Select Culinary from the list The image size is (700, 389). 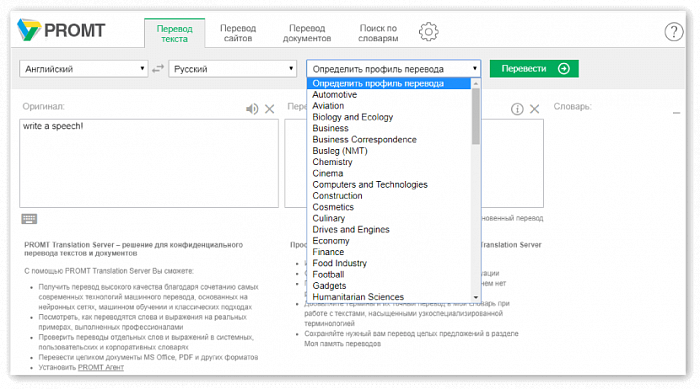pos(389,218)
